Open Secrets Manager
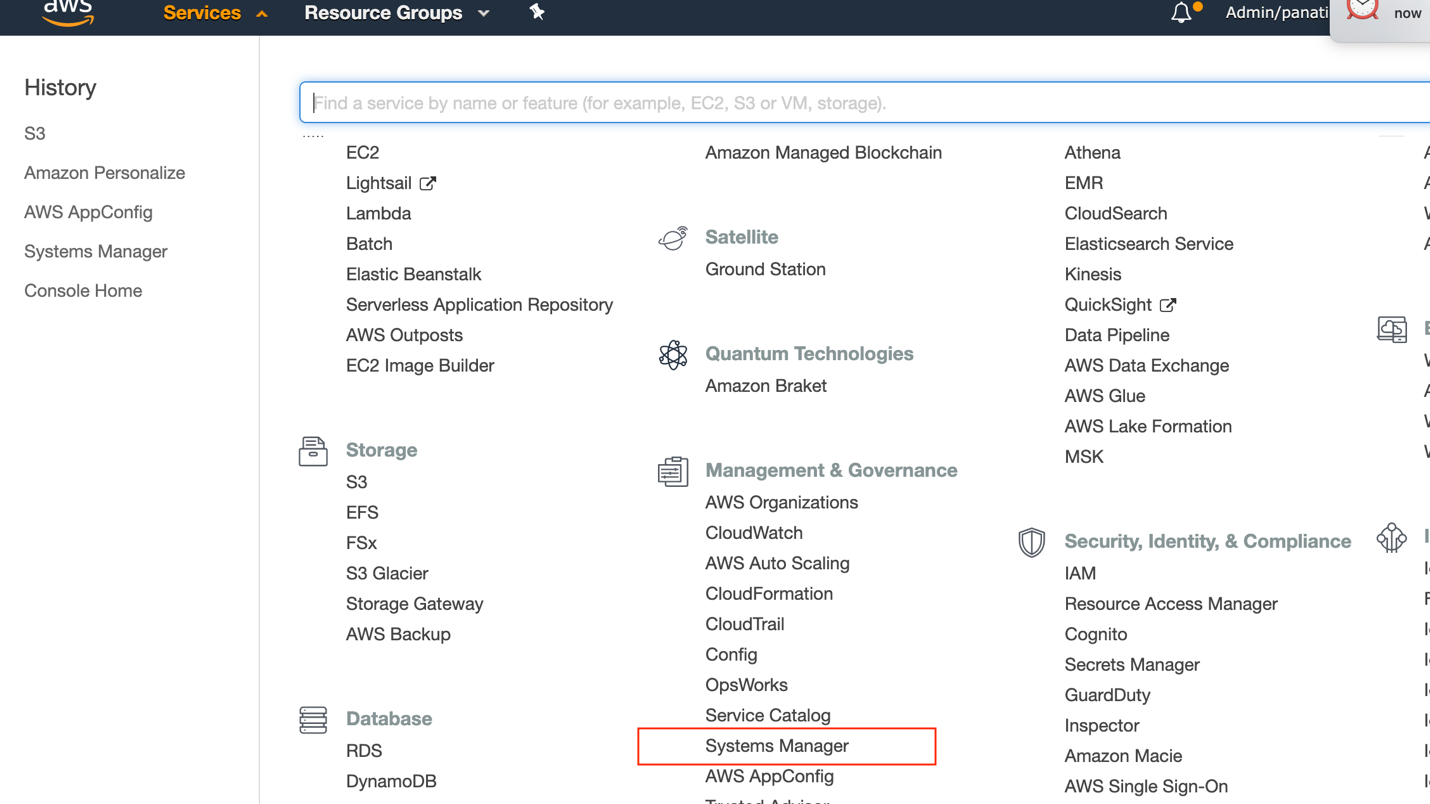Image resolution: width=1430 pixels, height=804 pixels. pos(1132,665)
